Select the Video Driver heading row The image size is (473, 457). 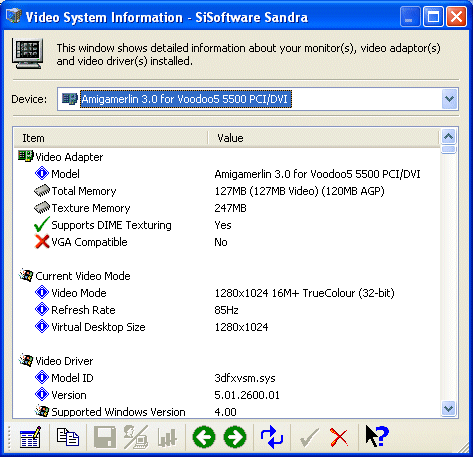64,361
